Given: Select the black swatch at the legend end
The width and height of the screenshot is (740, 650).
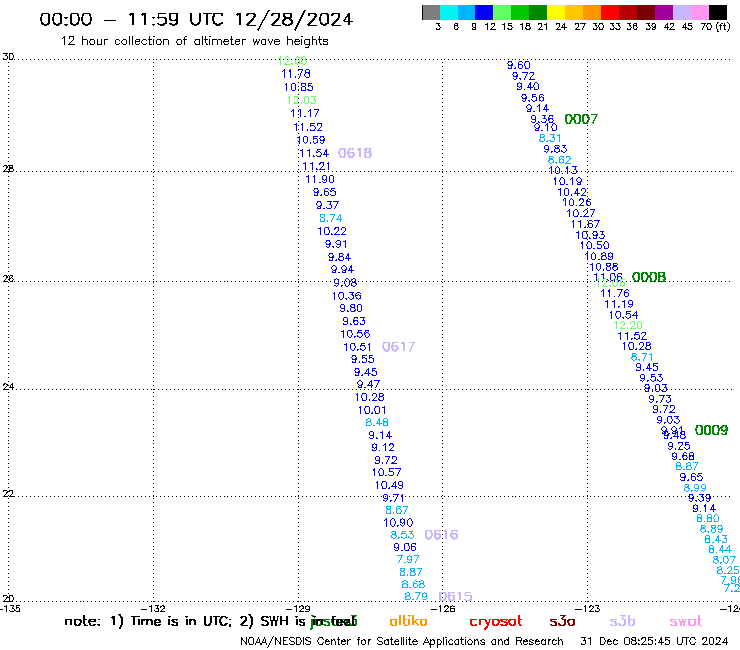Looking at the screenshot, I should (x=717, y=12).
